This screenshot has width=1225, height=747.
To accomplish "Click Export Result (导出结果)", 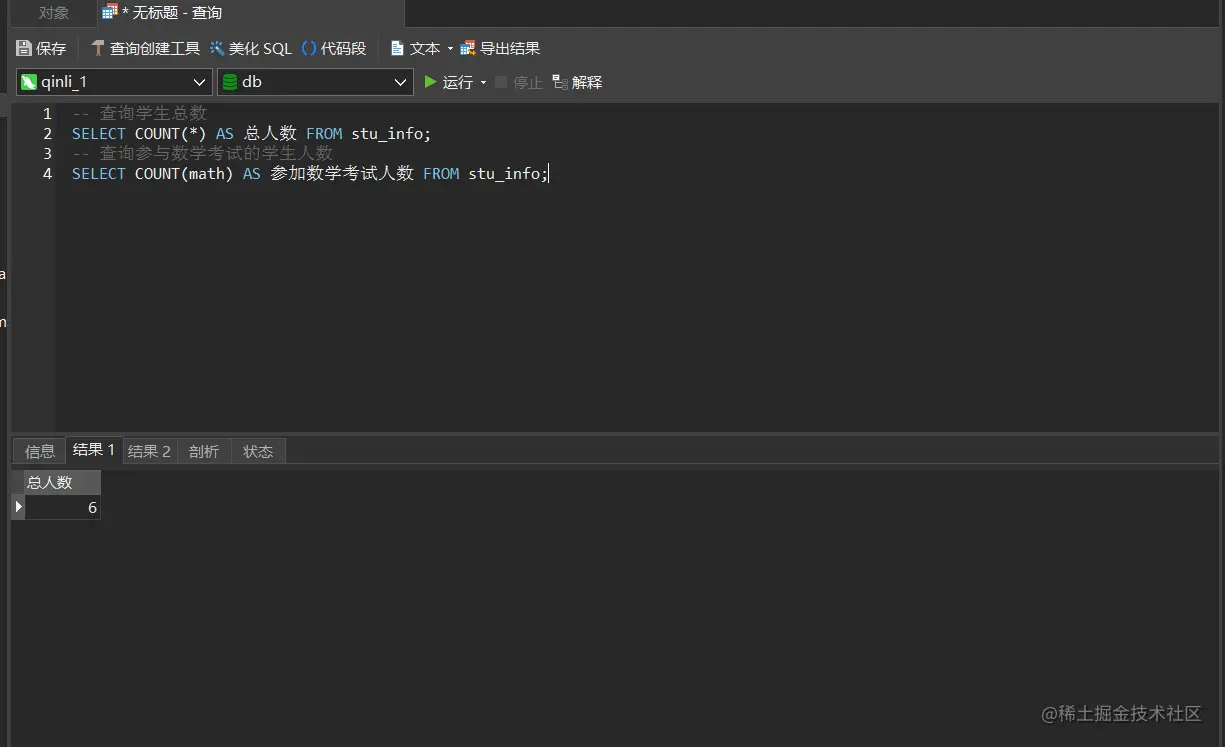I will [x=500, y=48].
